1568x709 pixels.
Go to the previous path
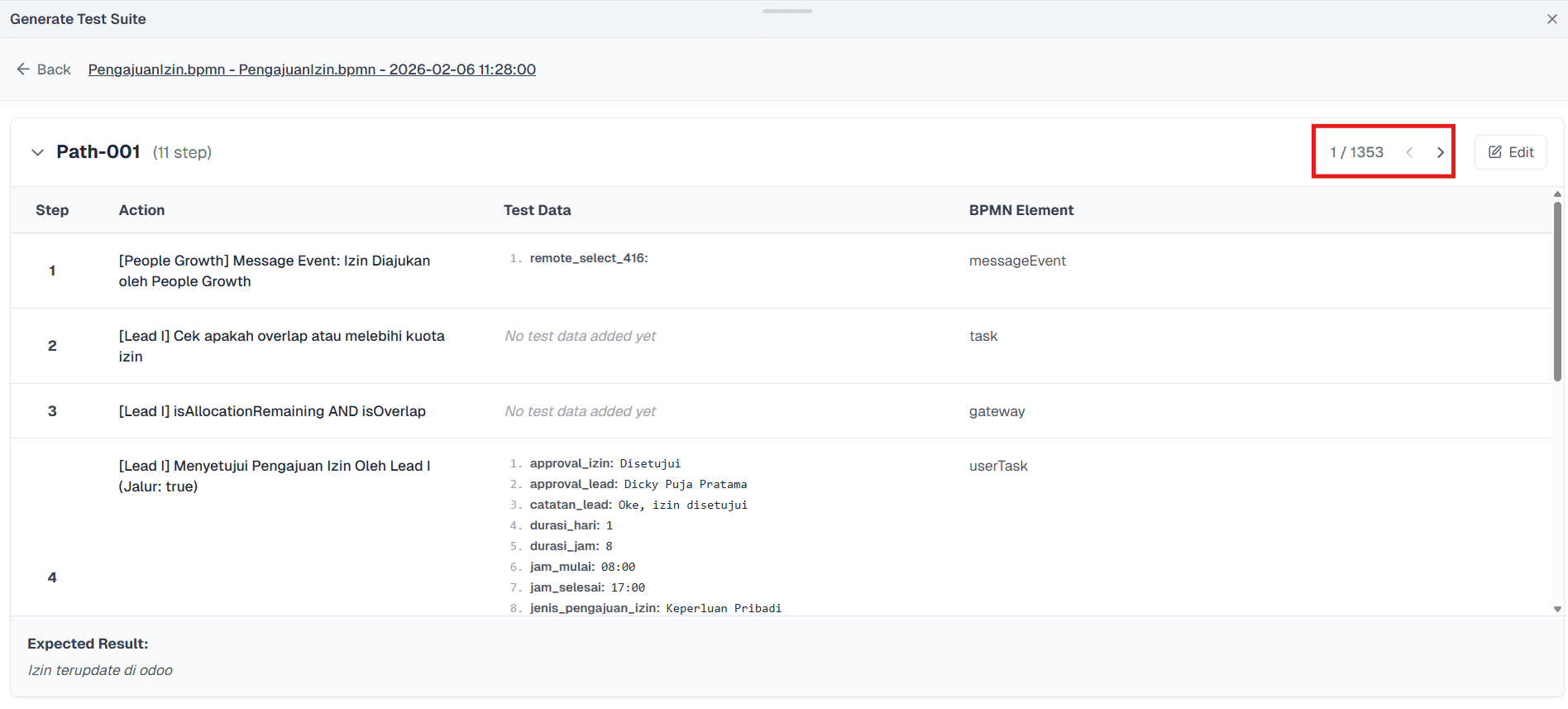tap(1409, 152)
